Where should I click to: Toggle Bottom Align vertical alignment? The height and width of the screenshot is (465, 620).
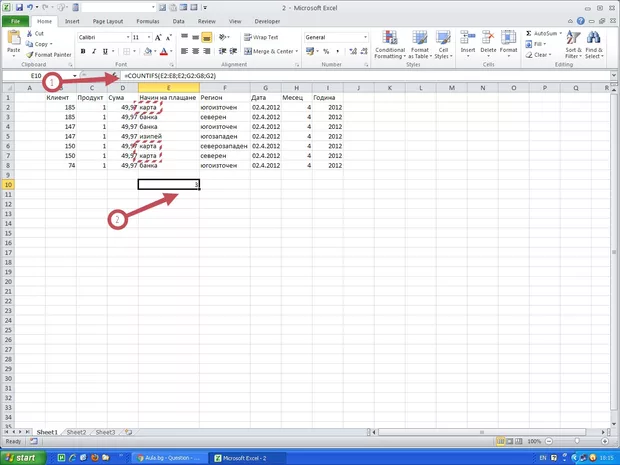click(x=206, y=37)
